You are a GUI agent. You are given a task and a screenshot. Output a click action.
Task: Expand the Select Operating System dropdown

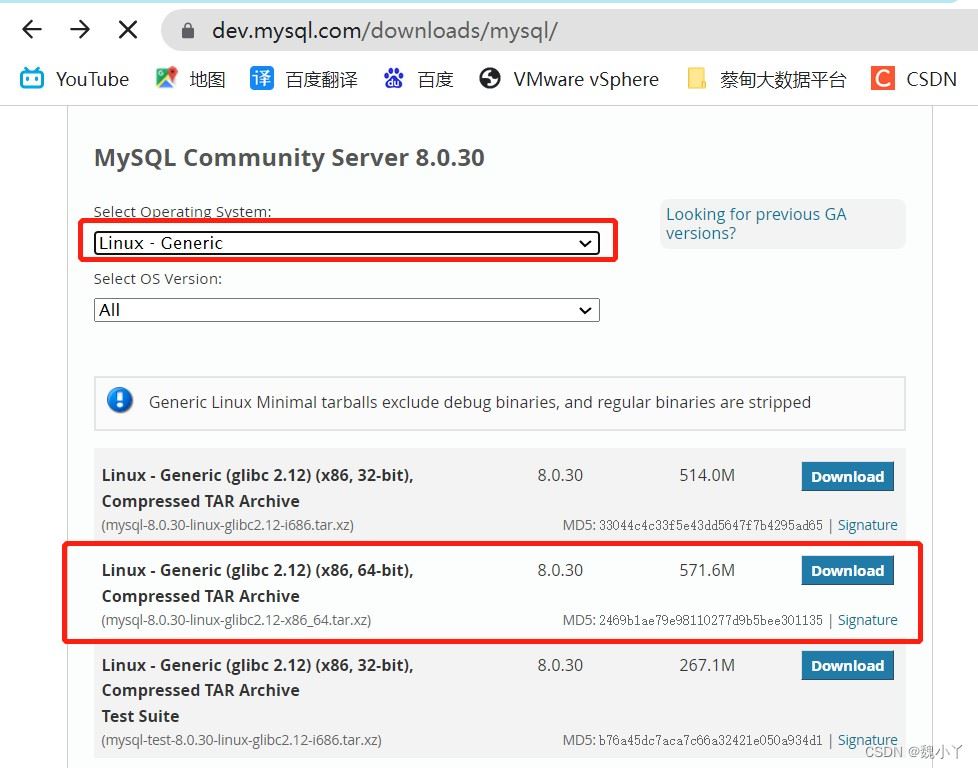pos(346,243)
